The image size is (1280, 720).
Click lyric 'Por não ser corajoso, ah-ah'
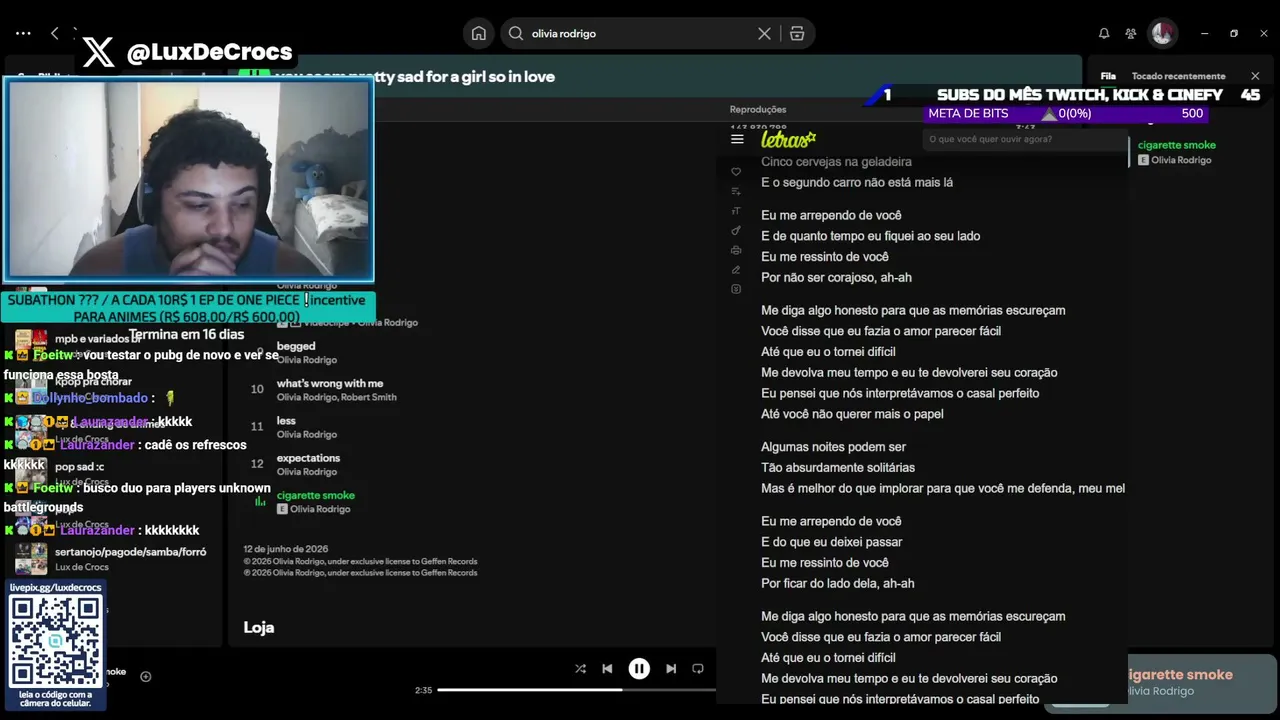tap(836, 278)
